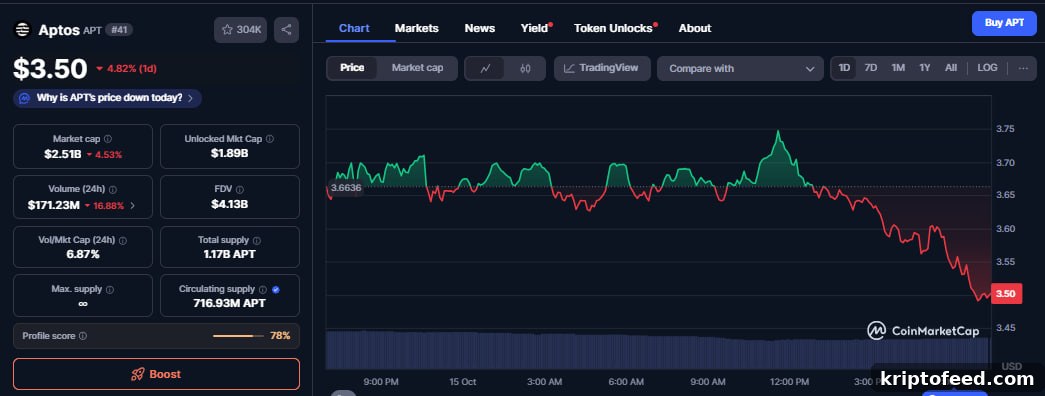Click the 78% profile score value
The image size is (1045, 396).
click(x=280, y=336)
